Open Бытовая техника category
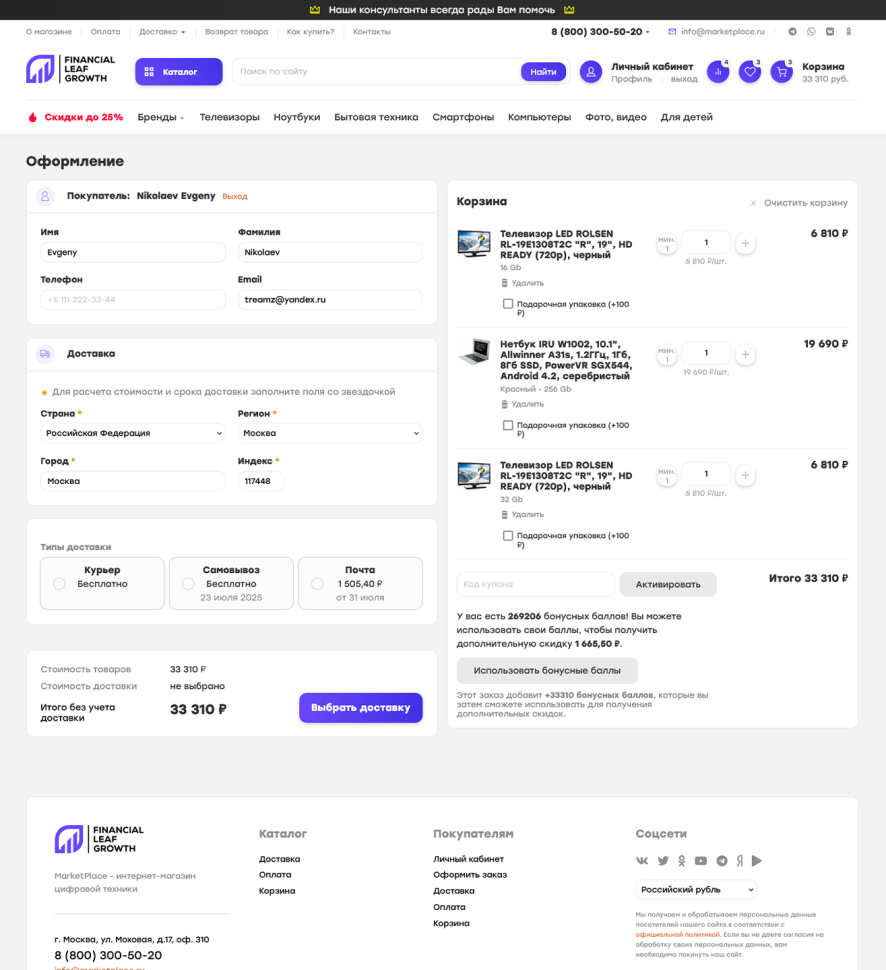Screen dimensions: 886x970 coord(376,117)
